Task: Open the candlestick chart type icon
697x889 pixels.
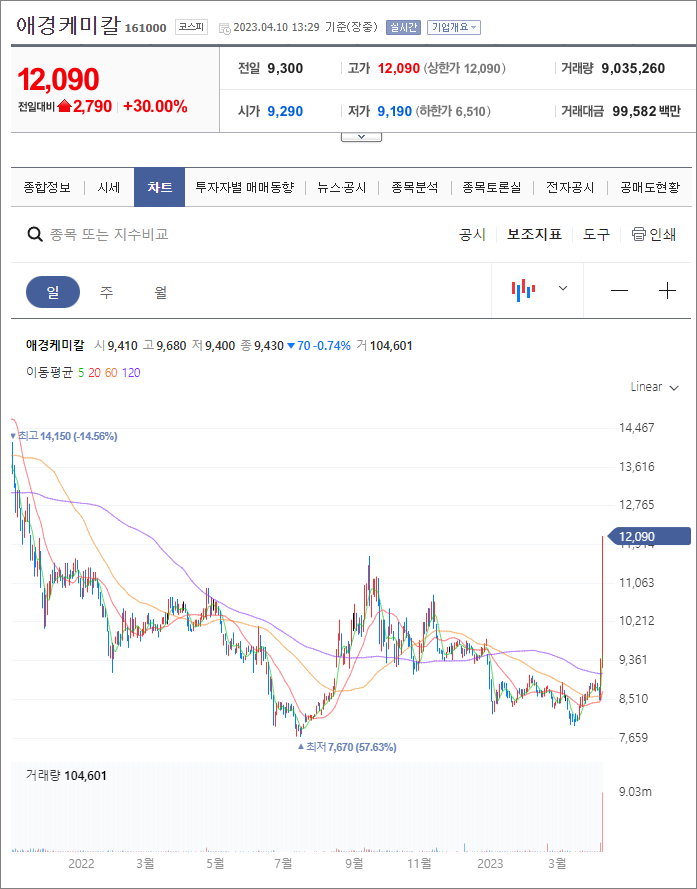Action: [x=523, y=290]
